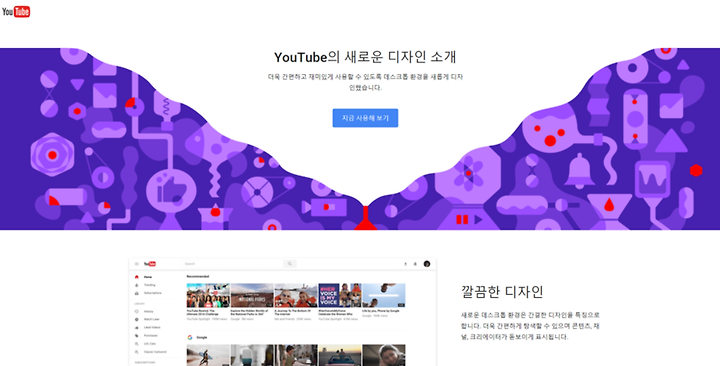Open the YouTube Rewind video thumbnail
The width and height of the screenshot is (720, 366).
click(208, 295)
